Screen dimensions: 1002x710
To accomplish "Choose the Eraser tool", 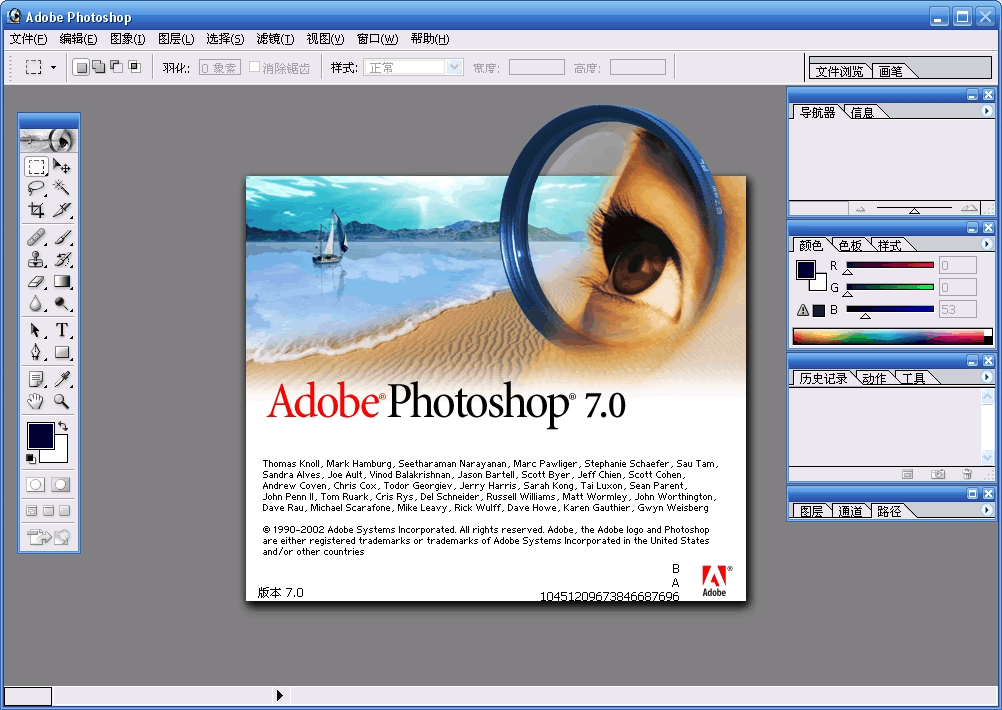I will (36, 282).
